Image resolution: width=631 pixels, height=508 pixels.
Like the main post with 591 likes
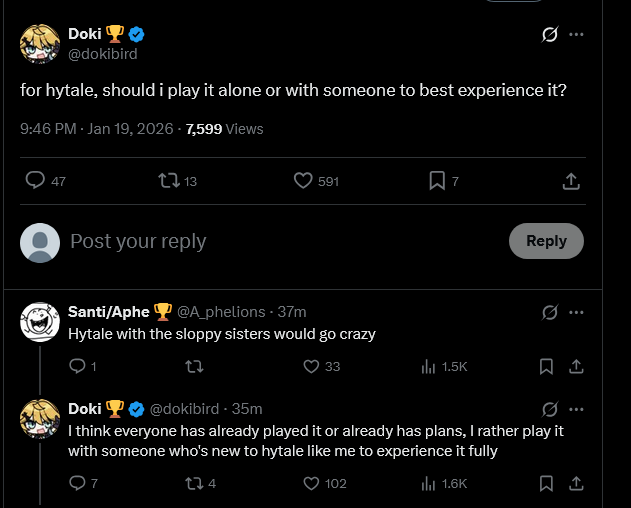pos(304,181)
